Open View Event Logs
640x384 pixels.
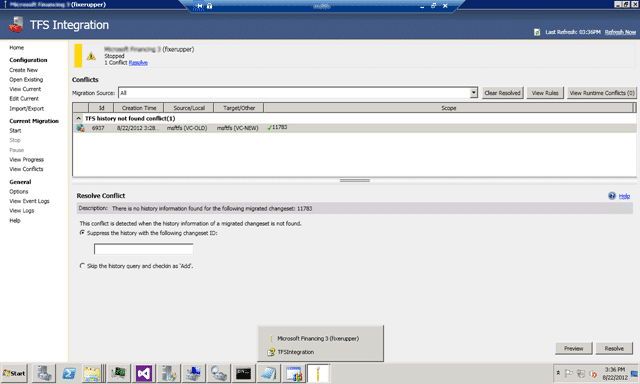click(29, 201)
